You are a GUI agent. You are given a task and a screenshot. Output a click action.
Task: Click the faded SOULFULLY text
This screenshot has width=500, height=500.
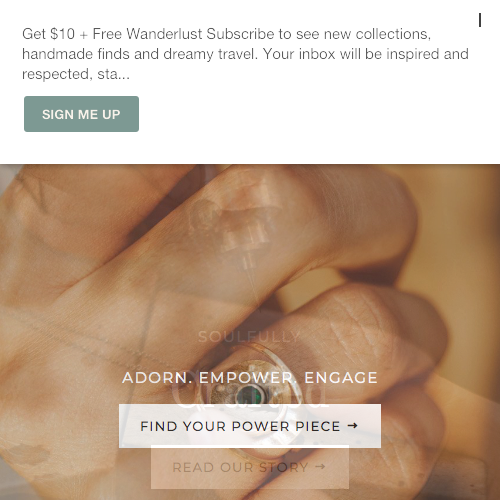click(249, 337)
